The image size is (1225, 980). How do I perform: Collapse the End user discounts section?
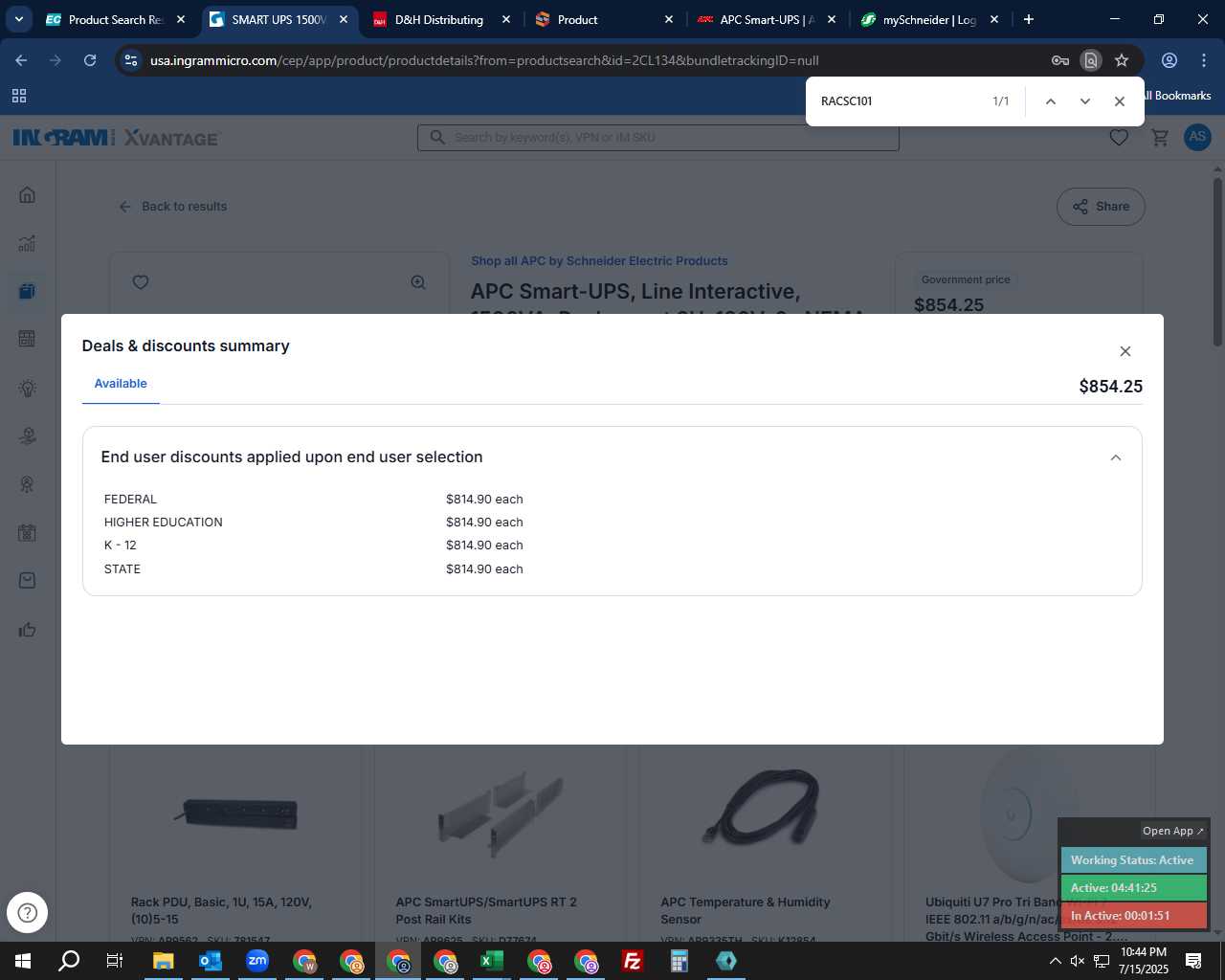click(1116, 457)
